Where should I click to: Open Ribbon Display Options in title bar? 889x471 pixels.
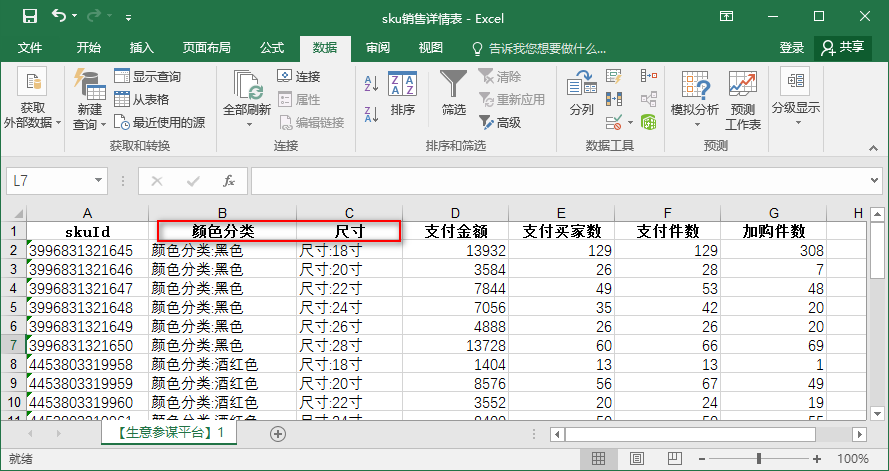coord(726,16)
